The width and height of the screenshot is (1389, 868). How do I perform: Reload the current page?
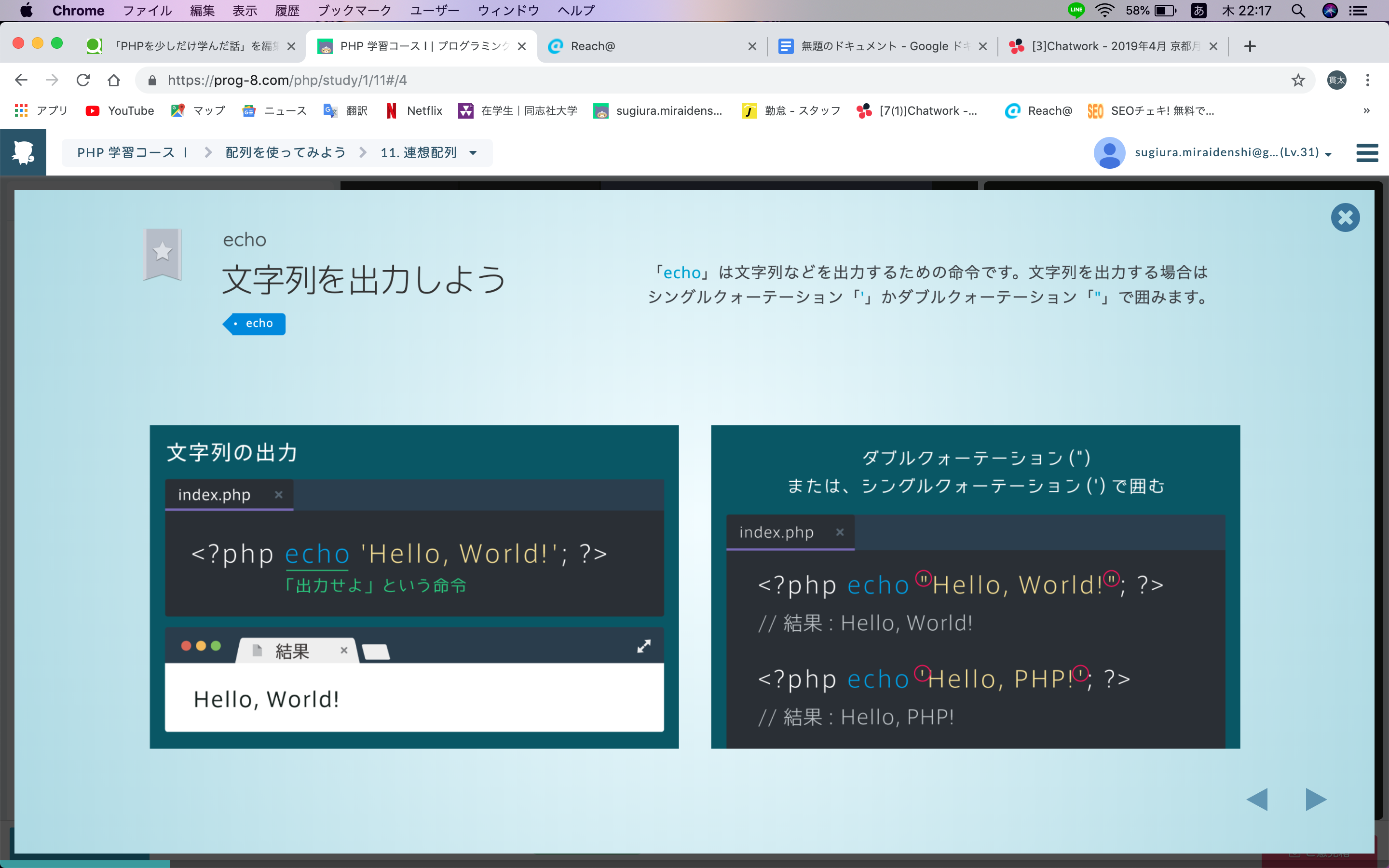[83, 80]
